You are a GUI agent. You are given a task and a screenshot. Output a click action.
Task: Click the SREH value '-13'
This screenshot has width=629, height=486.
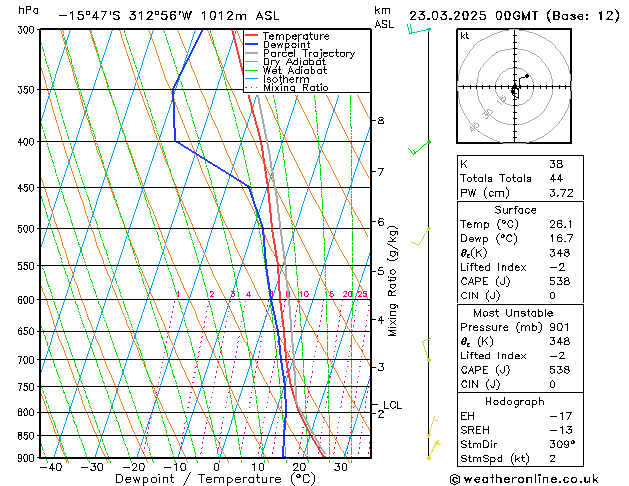tap(561, 430)
